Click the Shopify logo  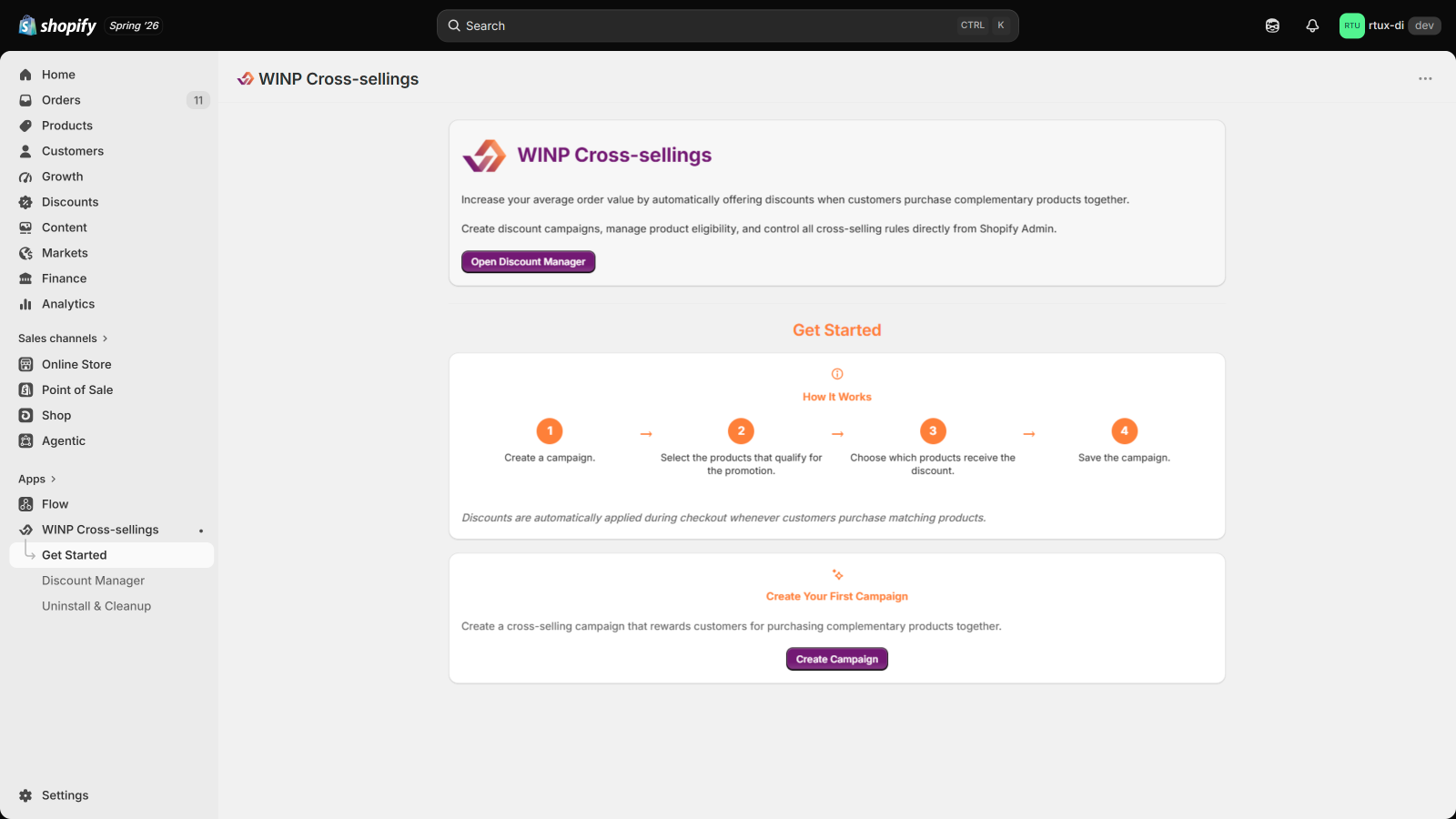(x=57, y=25)
